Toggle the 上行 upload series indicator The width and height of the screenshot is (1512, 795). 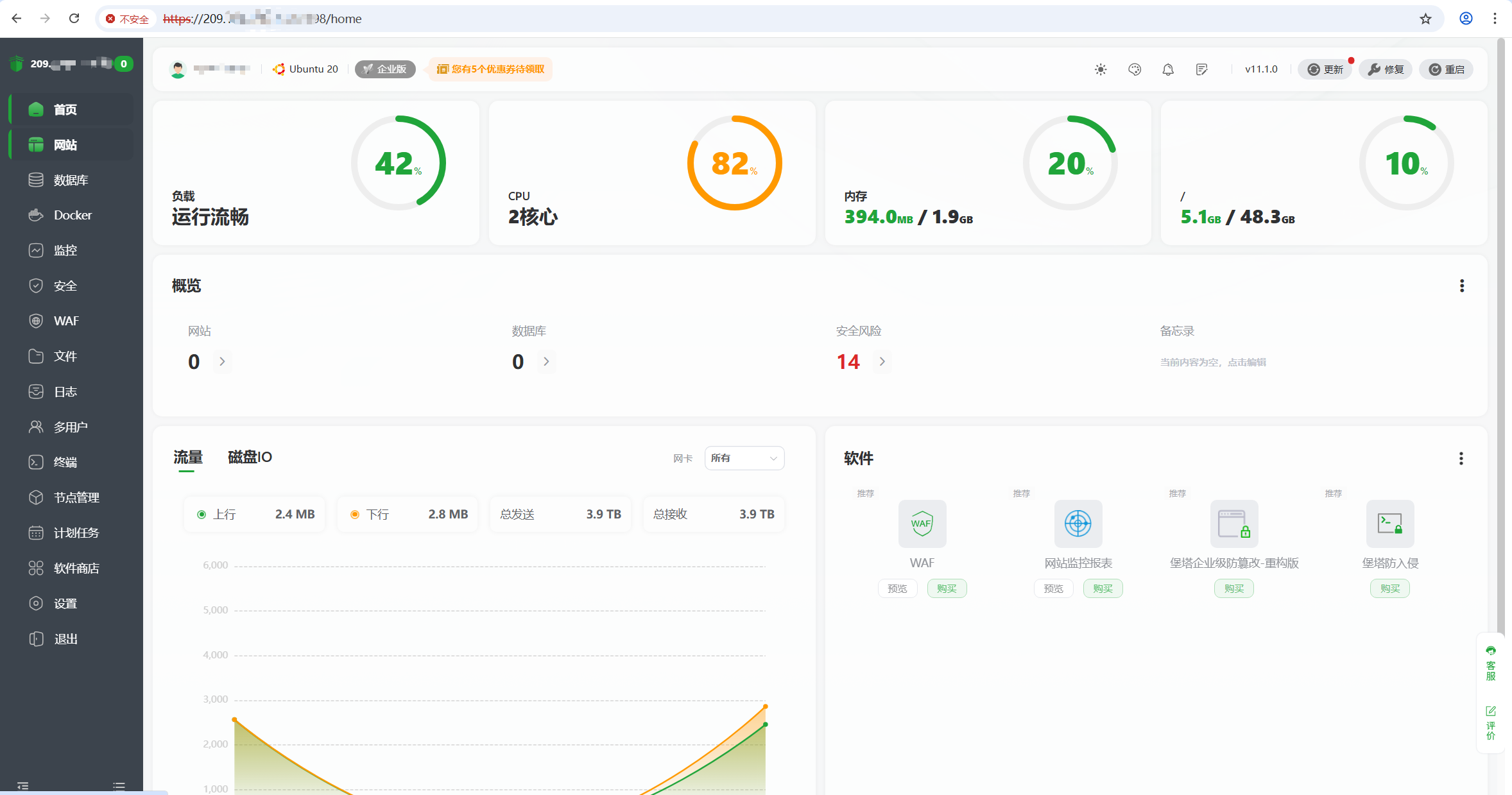click(x=202, y=514)
